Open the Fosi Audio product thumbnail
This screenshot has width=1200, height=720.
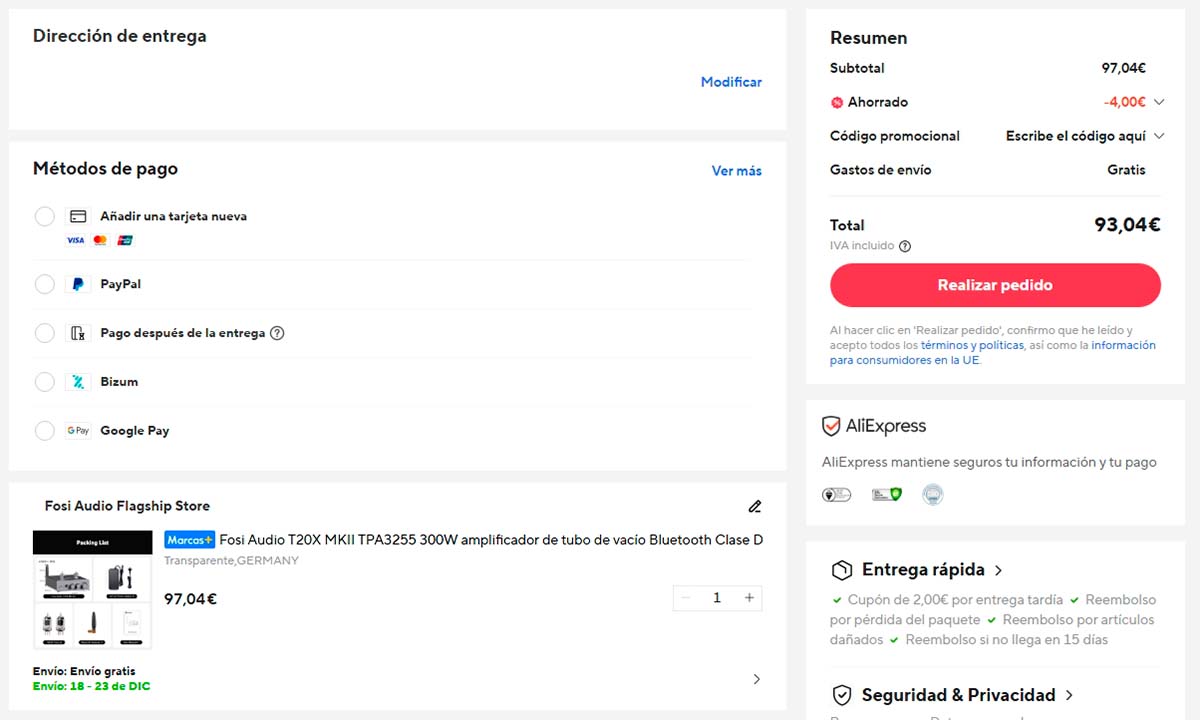point(93,590)
